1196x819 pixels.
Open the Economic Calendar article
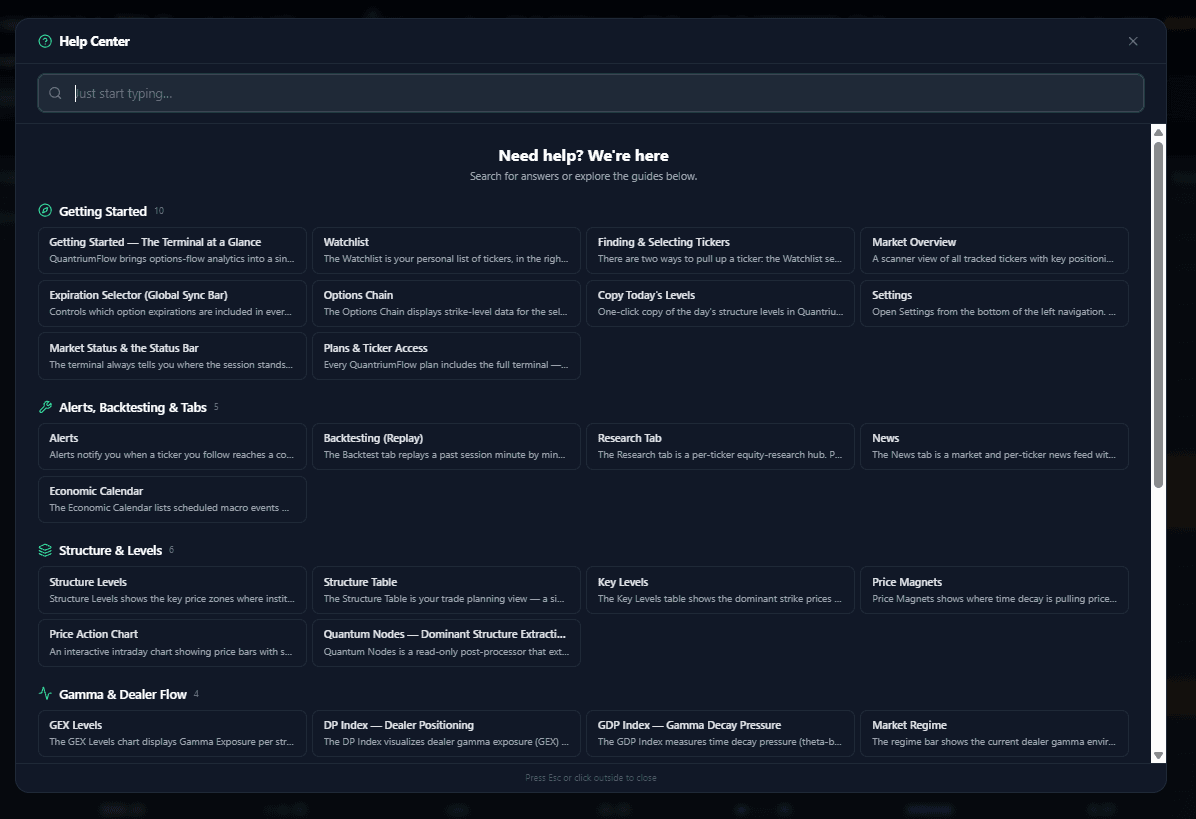coord(172,499)
